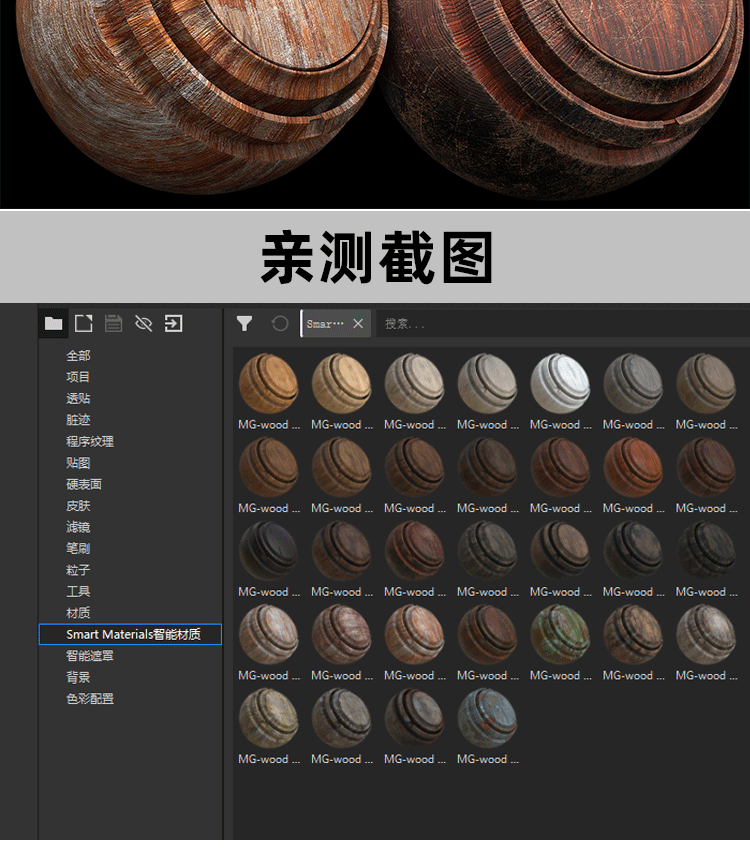The width and height of the screenshot is (750, 862).
Task: Pick the blue-tinted wood material thumbnail
Action: [487, 718]
